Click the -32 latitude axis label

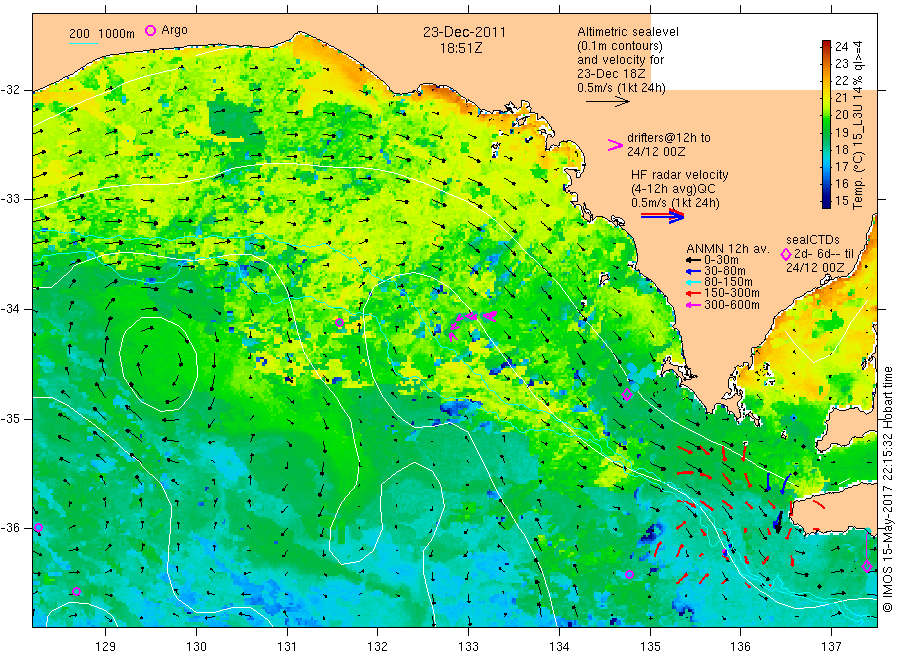point(11,90)
